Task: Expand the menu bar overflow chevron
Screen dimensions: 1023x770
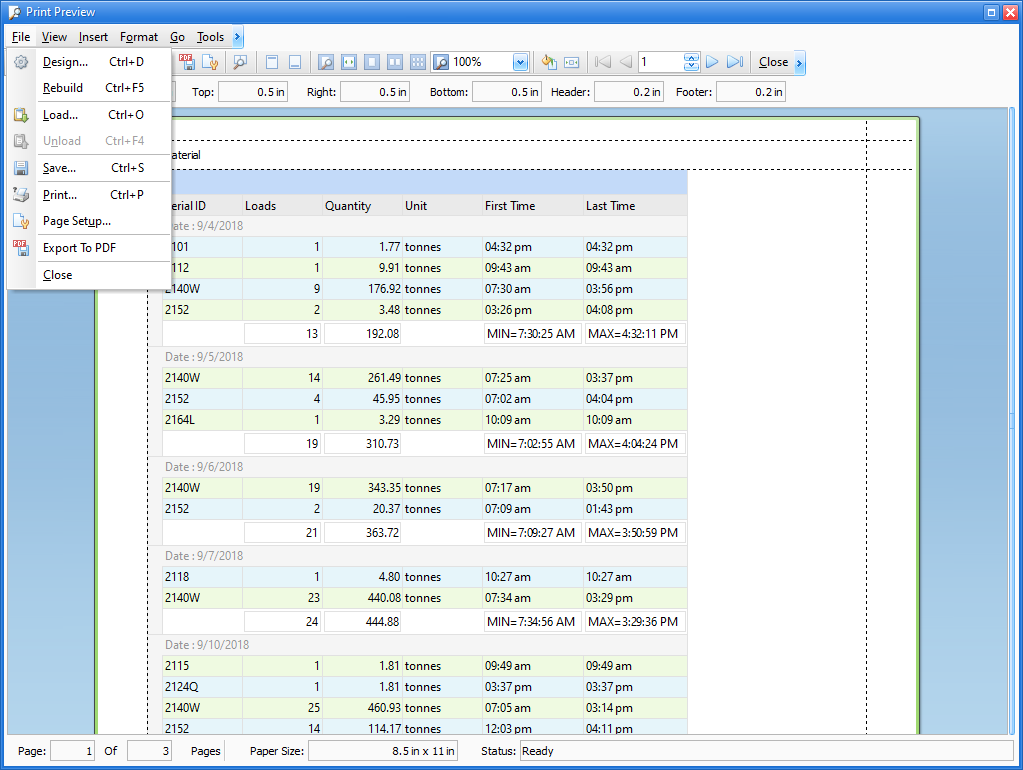Action: tap(237, 37)
